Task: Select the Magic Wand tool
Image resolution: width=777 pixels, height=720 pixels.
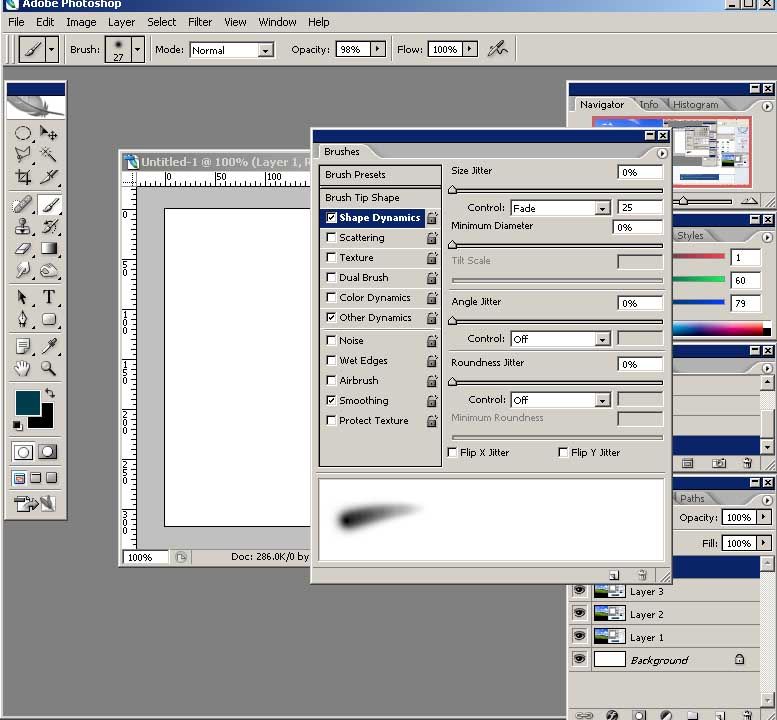Action: pyautogui.click(x=48, y=155)
